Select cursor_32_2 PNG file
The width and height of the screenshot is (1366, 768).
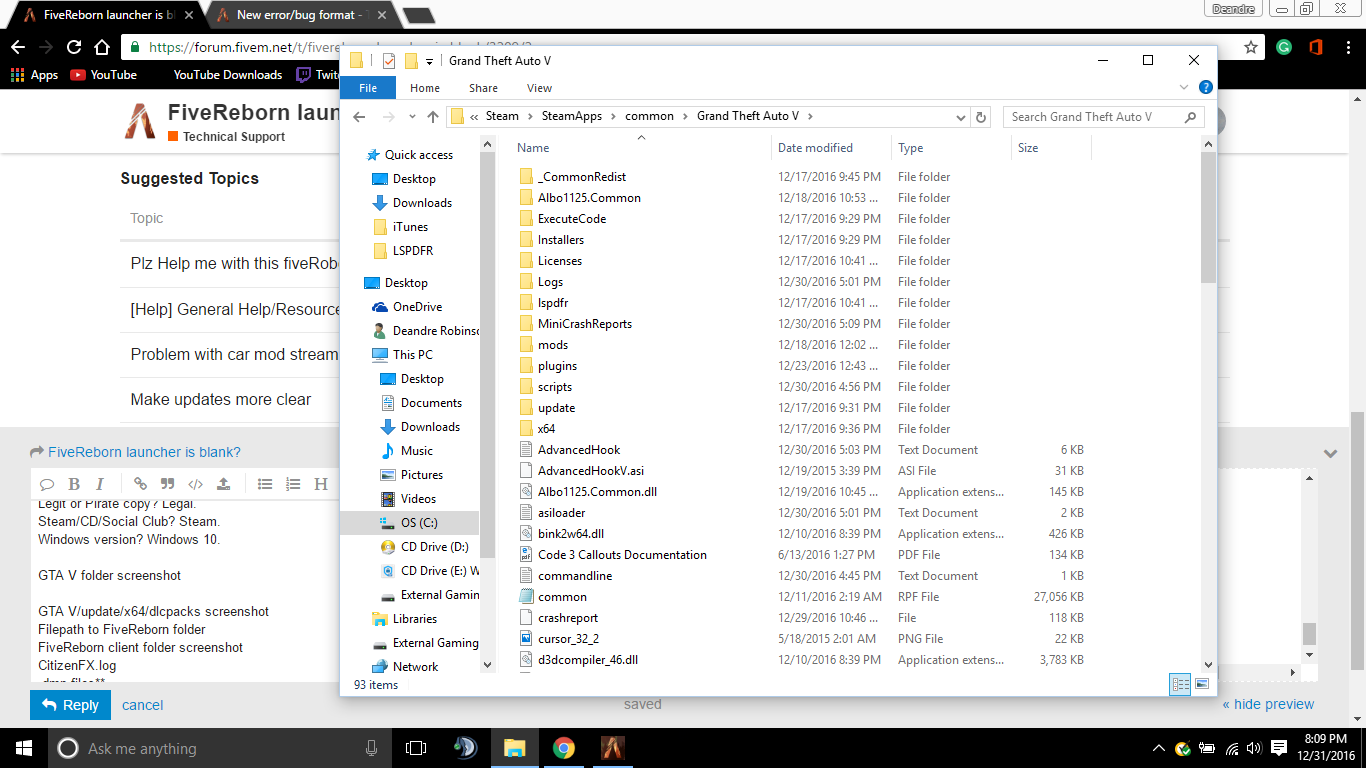coord(568,639)
